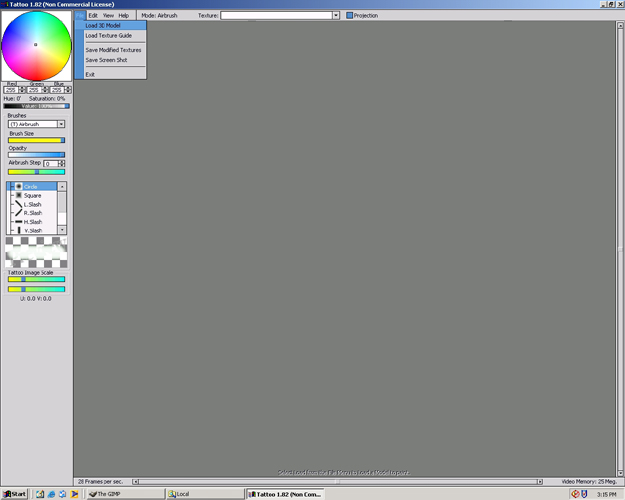Launch the yellow media player quick launch icon
The height and width of the screenshot is (500, 625).
[74, 494]
